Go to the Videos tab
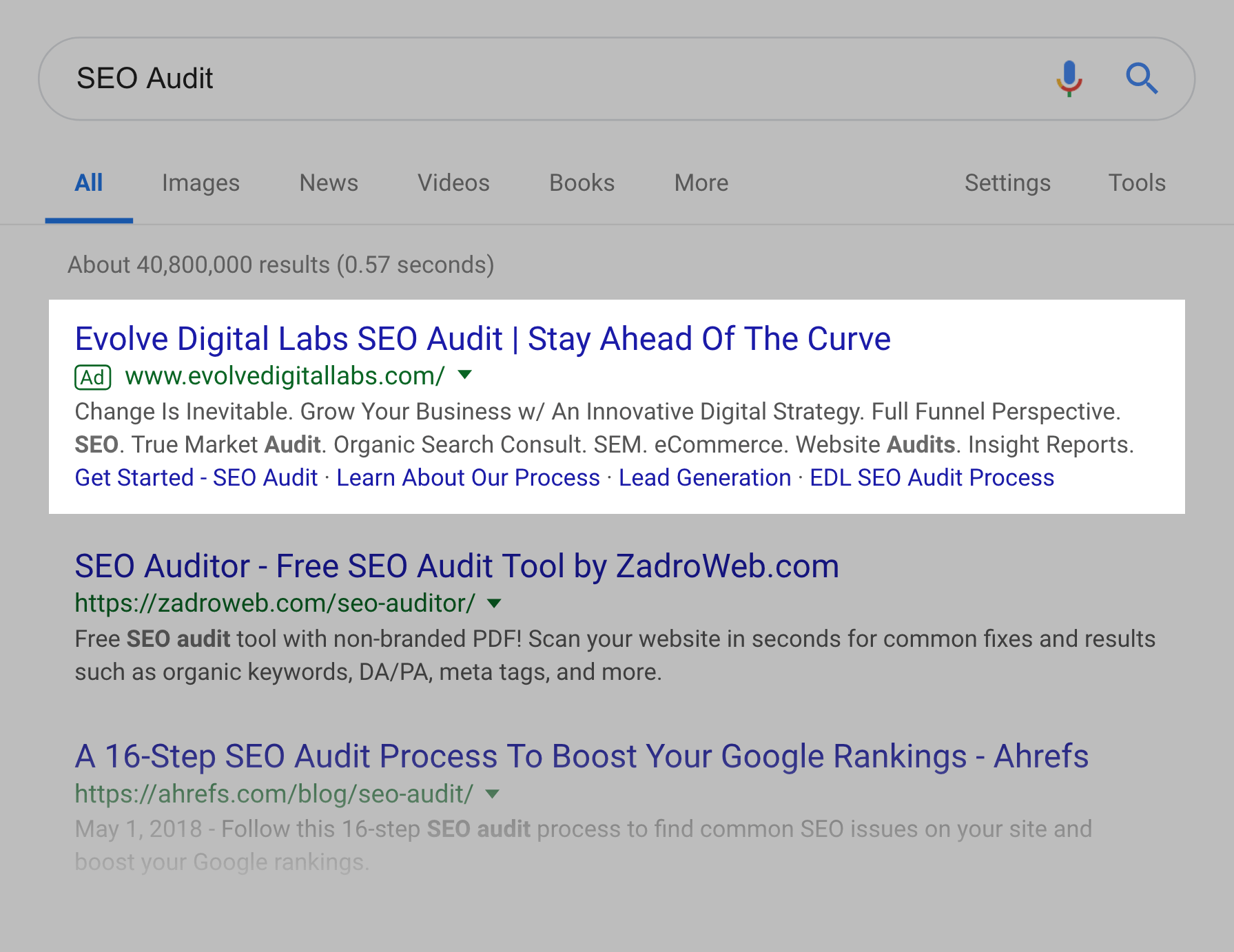Image resolution: width=1234 pixels, height=952 pixels. pos(453,183)
